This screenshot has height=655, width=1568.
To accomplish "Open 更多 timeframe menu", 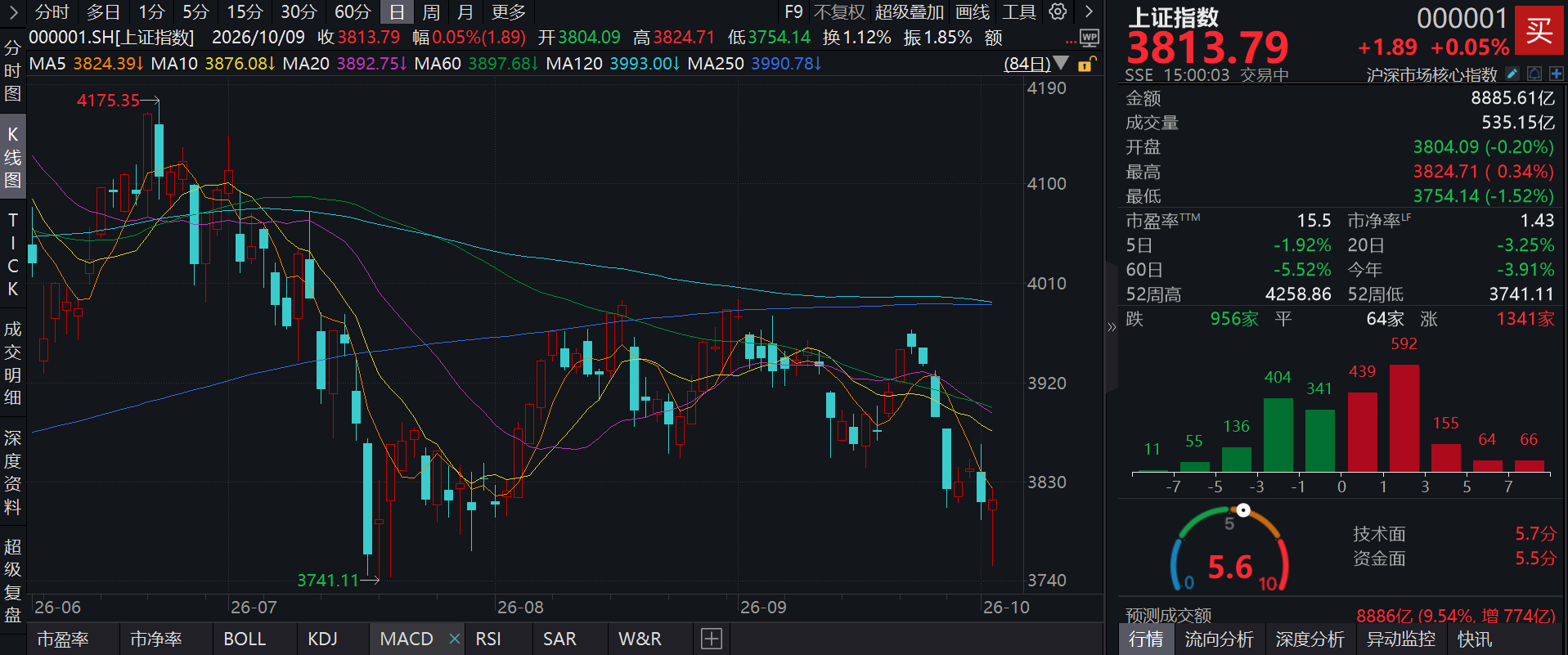I will click(x=509, y=11).
